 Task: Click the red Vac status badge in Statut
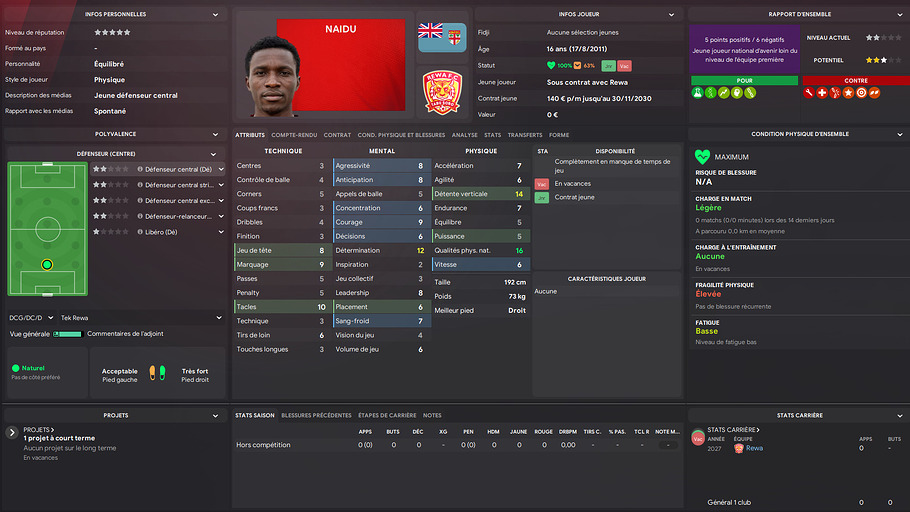tap(624, 66)
